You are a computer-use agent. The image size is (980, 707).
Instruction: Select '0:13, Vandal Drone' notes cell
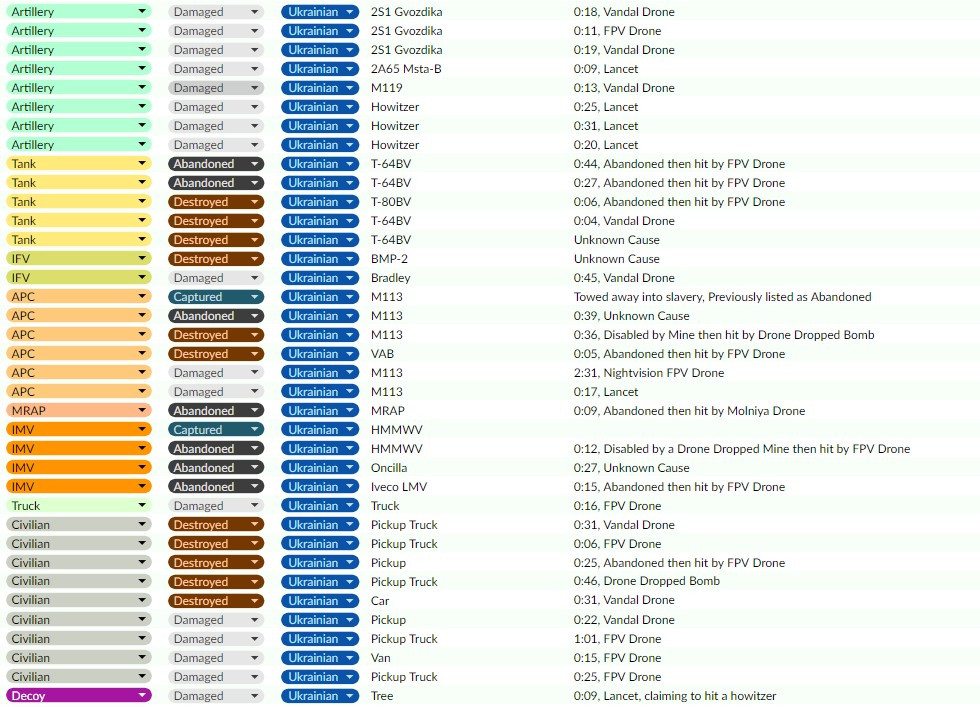click(624, 88)
